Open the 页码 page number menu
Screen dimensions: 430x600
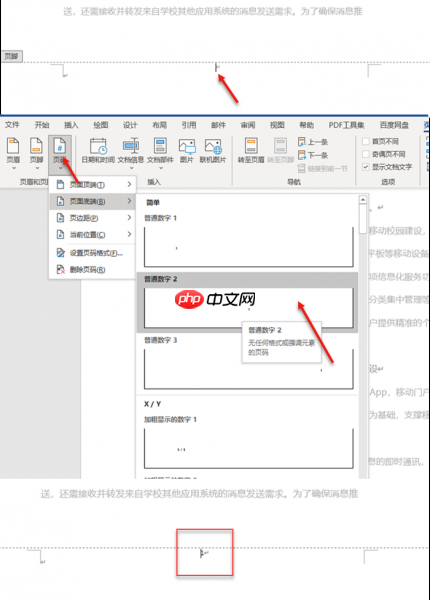click(x=60, y=153)
